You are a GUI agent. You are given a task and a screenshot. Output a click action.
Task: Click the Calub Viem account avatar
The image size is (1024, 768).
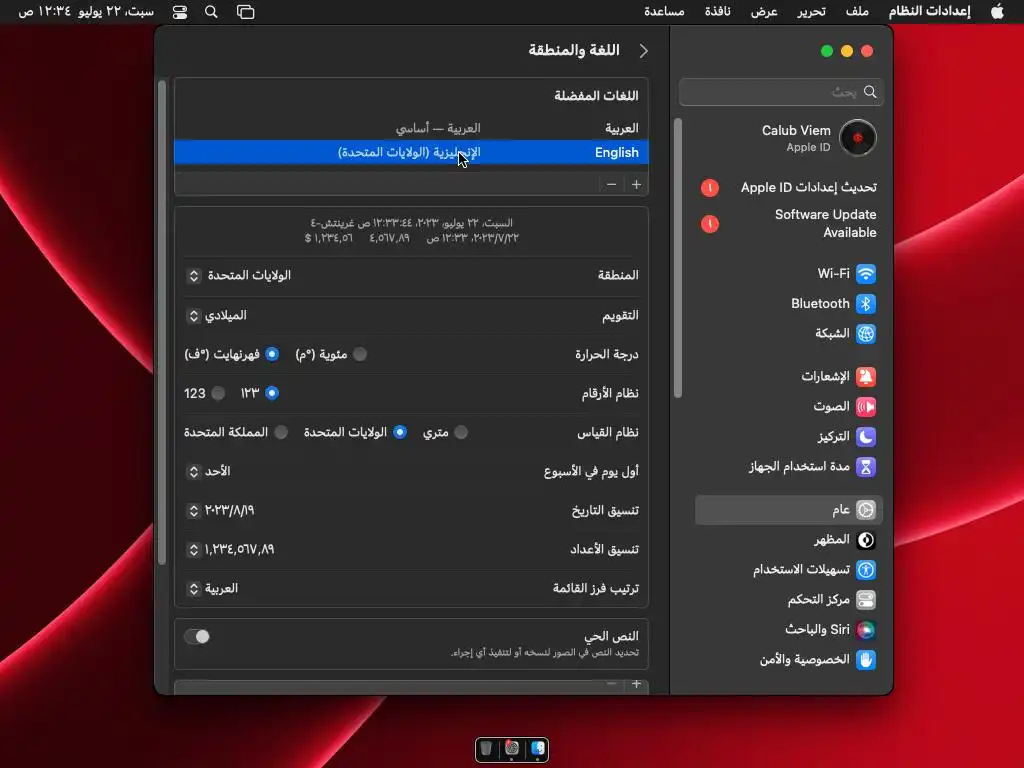point(857,138)
